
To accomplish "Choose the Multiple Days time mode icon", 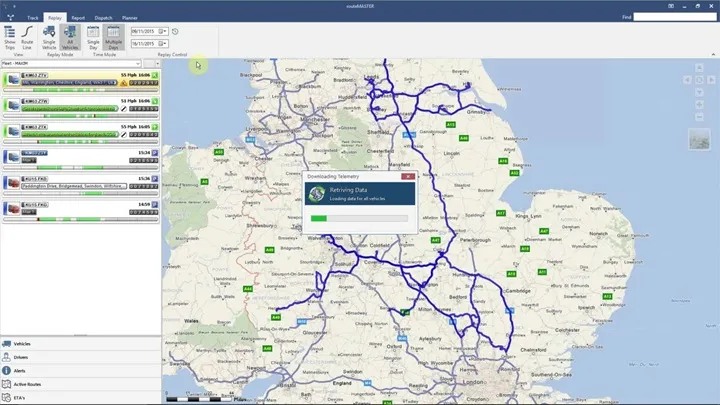I will click(x=113, y=37).
